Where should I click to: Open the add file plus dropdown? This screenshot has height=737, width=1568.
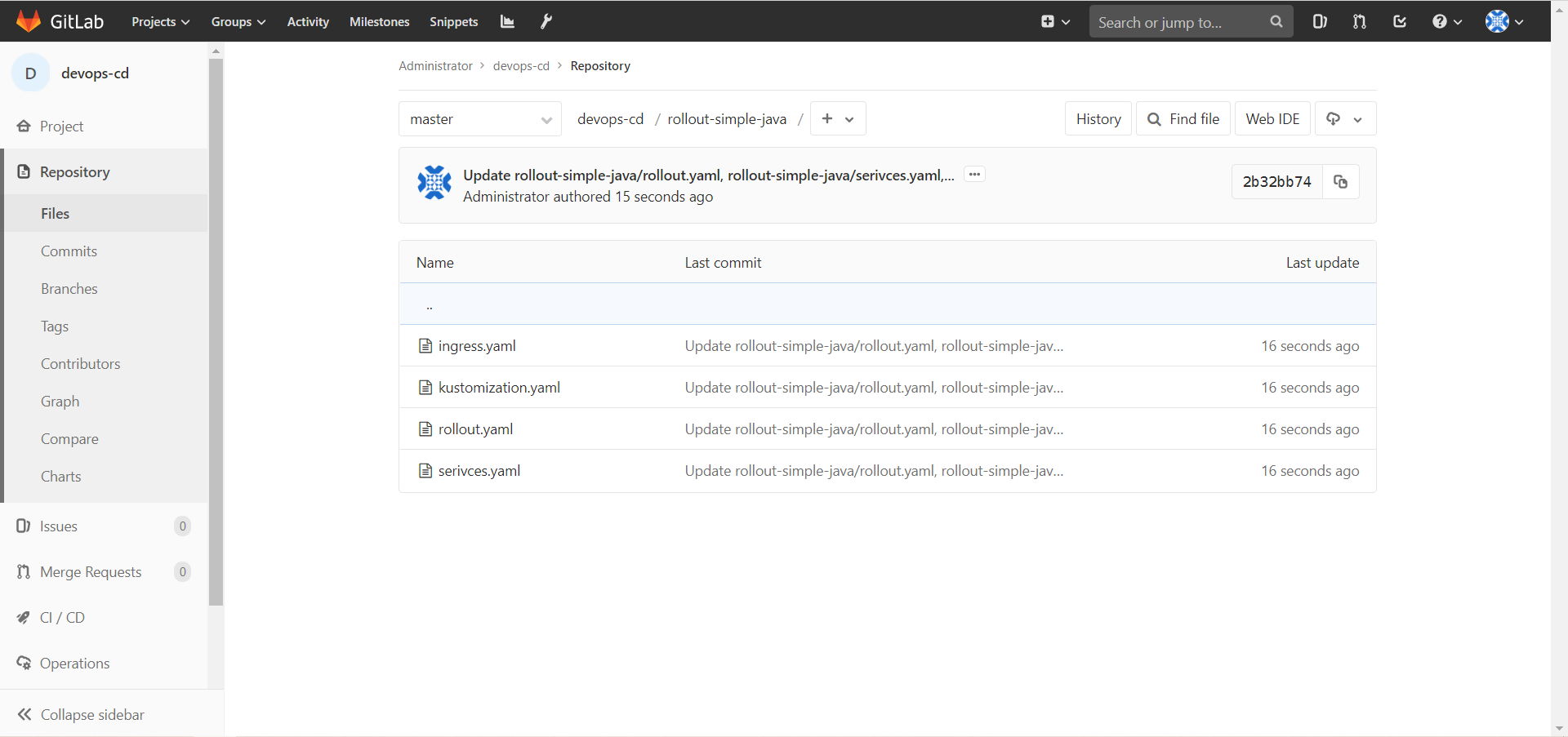coord(838,119)
